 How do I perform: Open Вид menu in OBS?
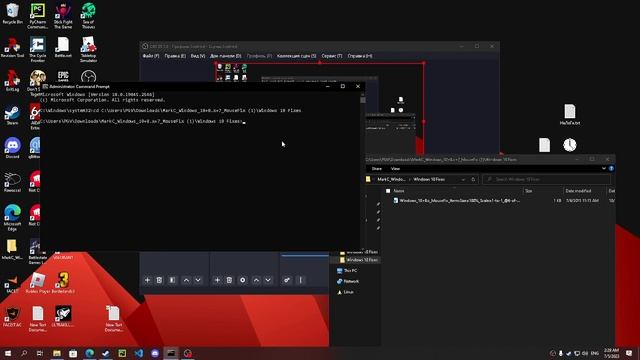pyautogui.click(x=198, y=56)
